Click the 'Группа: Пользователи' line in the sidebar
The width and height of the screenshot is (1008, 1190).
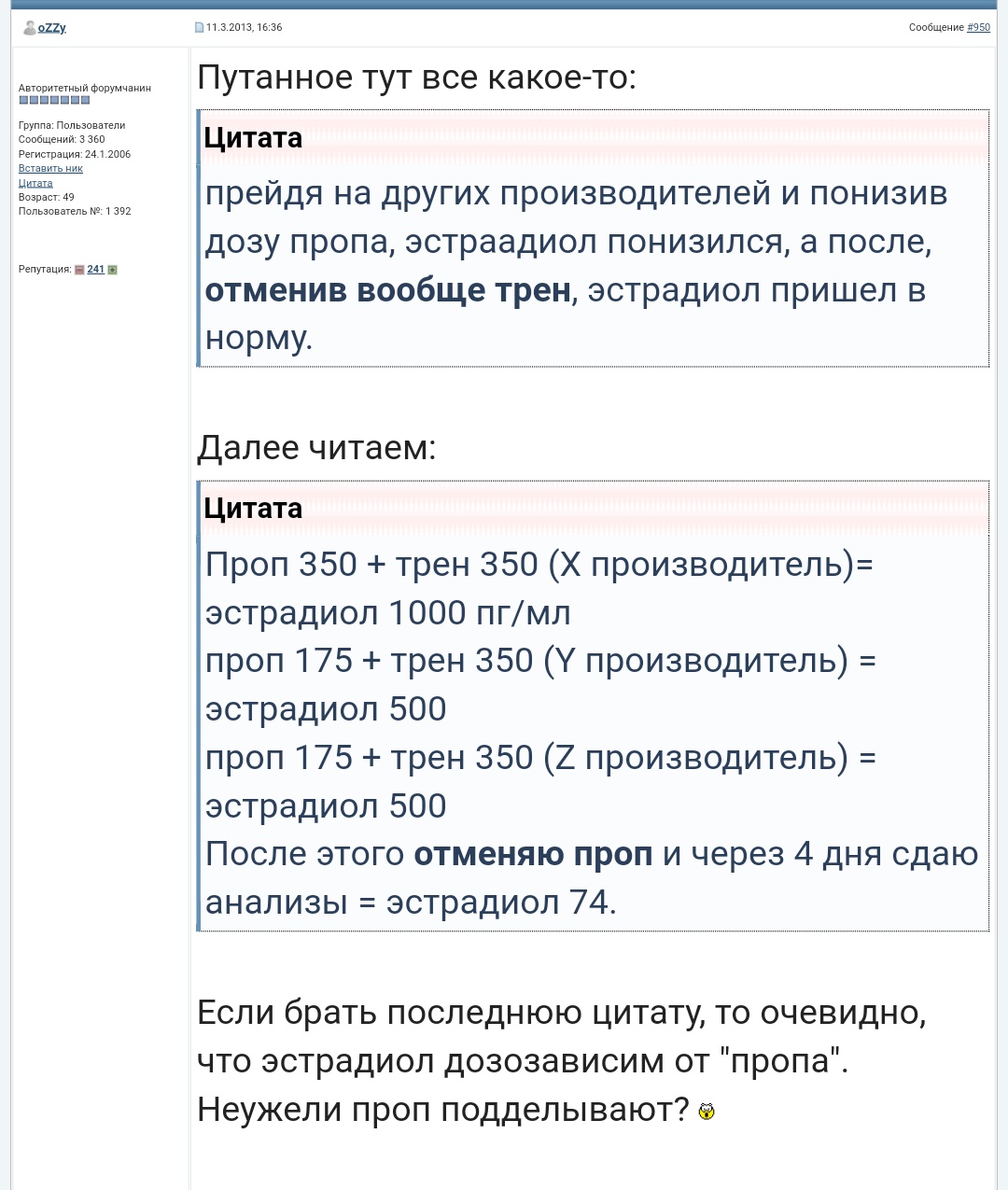click(72, 125)
